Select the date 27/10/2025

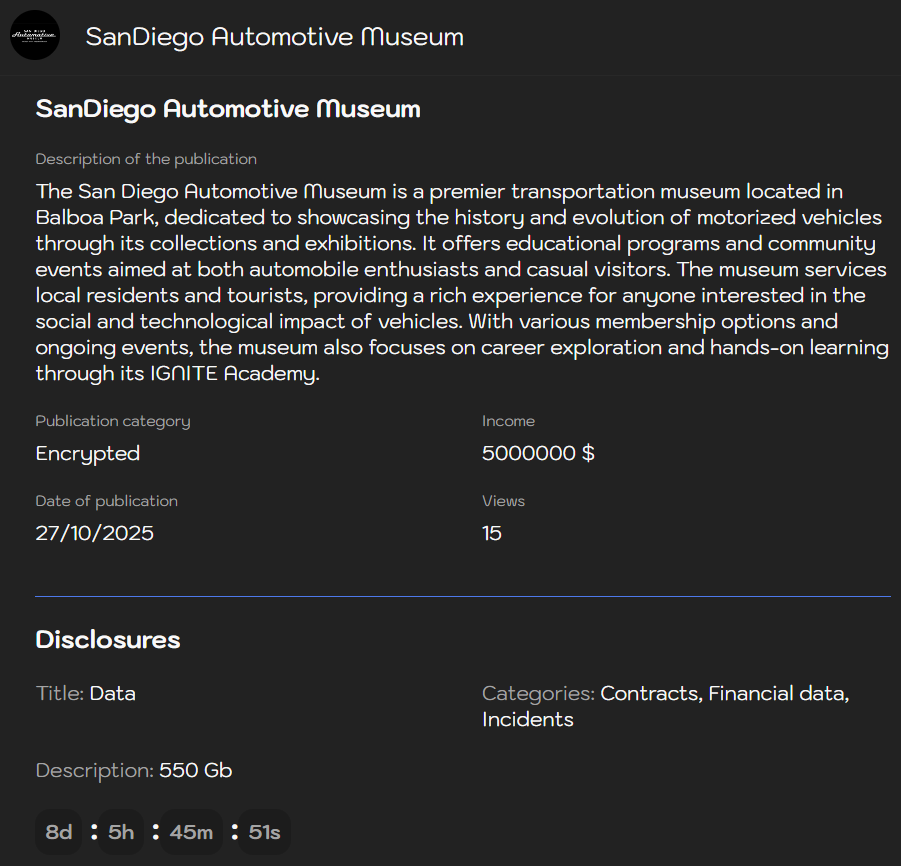pyautogui.click(x=95, y=533)
